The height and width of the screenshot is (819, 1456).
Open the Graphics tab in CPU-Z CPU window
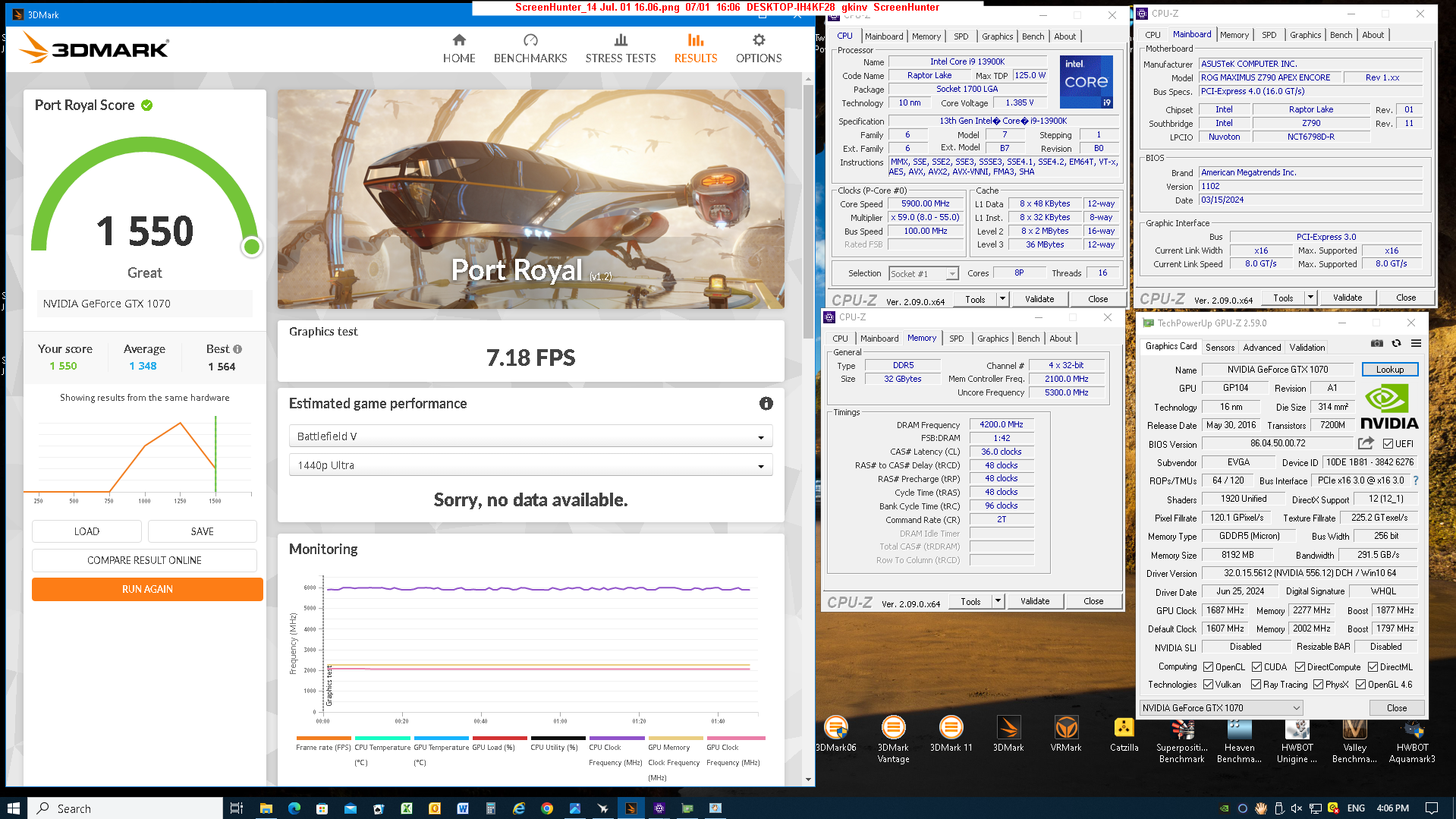click(997, 36)
